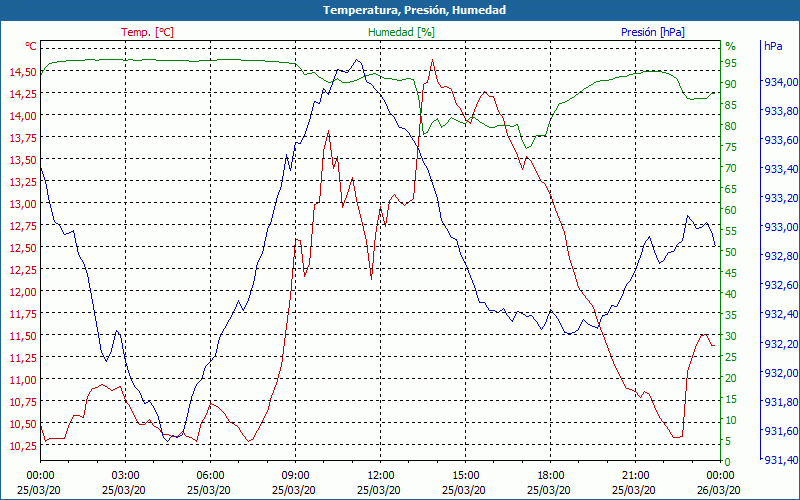Click the 03:00 time axis label
The image size is (800, 500).
[x=126, y=476]
